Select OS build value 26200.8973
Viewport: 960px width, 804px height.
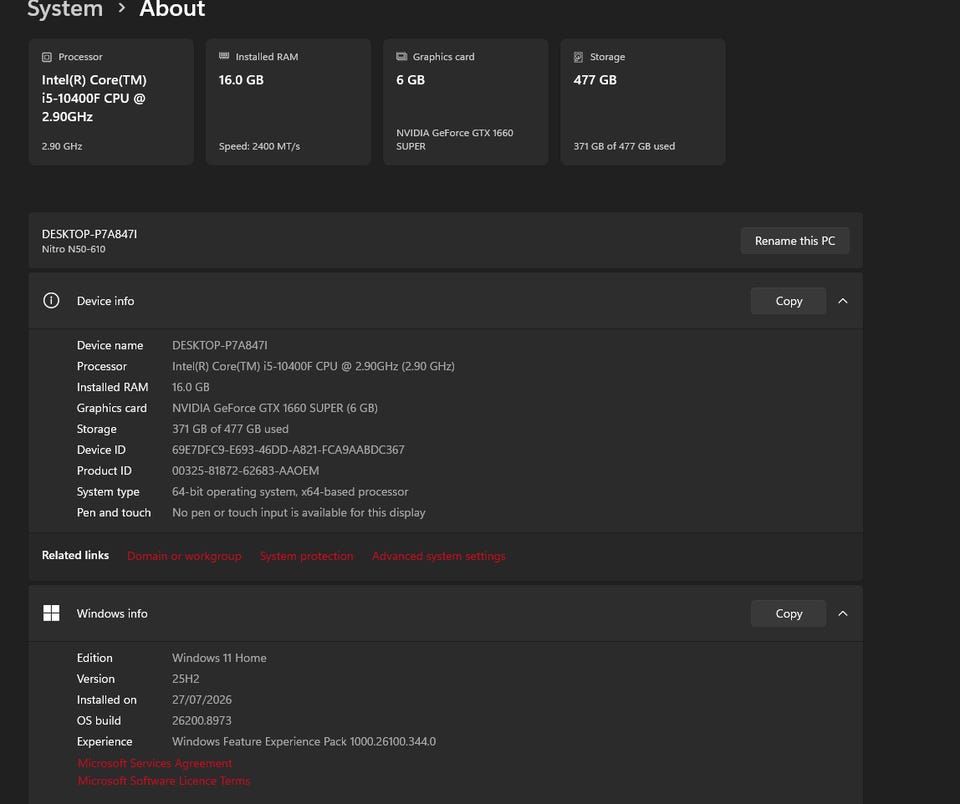pos(201,720)
